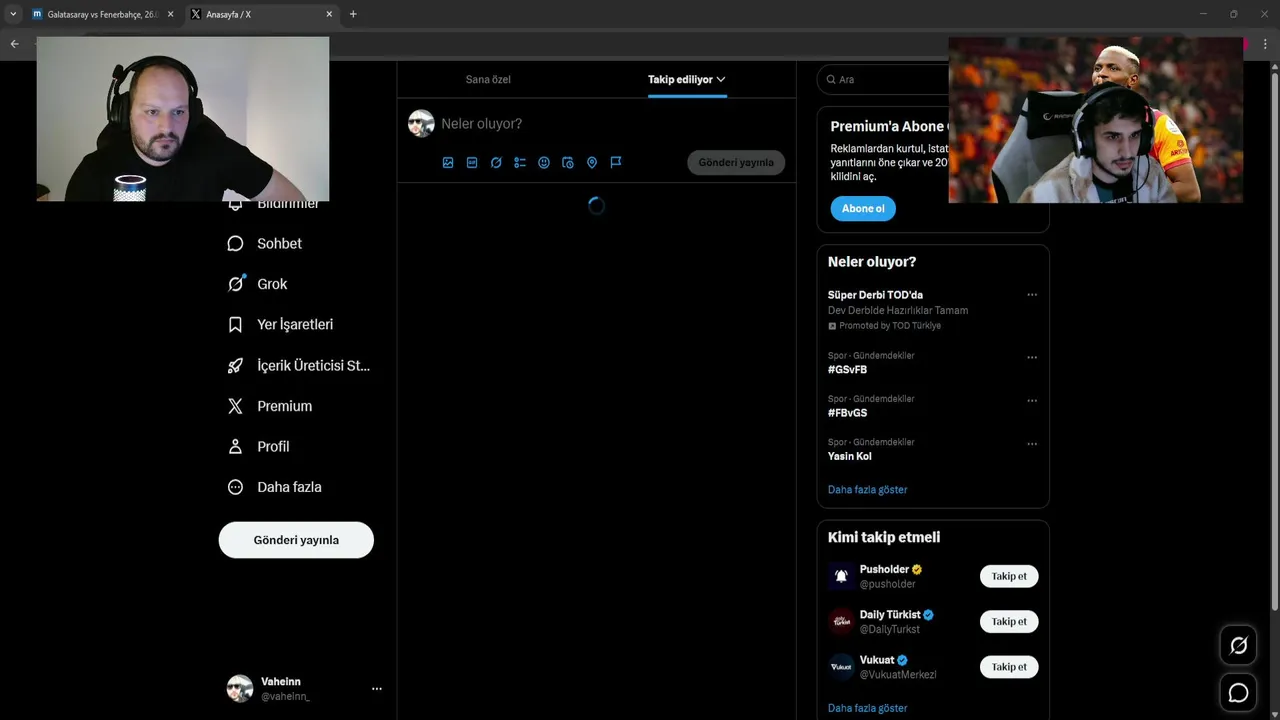1280x720 pixels.
Task: Click composer Gönderi yayınla button
Action: pyautogui.click(x=736, y=162)
